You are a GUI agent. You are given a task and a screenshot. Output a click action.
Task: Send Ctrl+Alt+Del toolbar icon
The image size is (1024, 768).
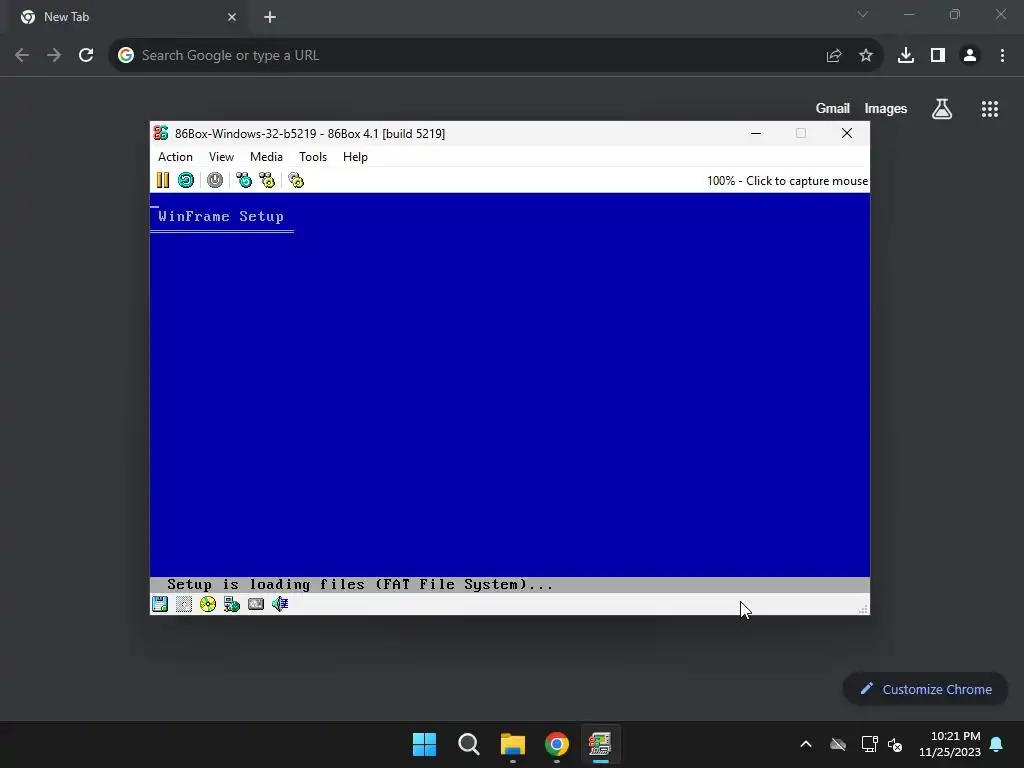[244, 180]
